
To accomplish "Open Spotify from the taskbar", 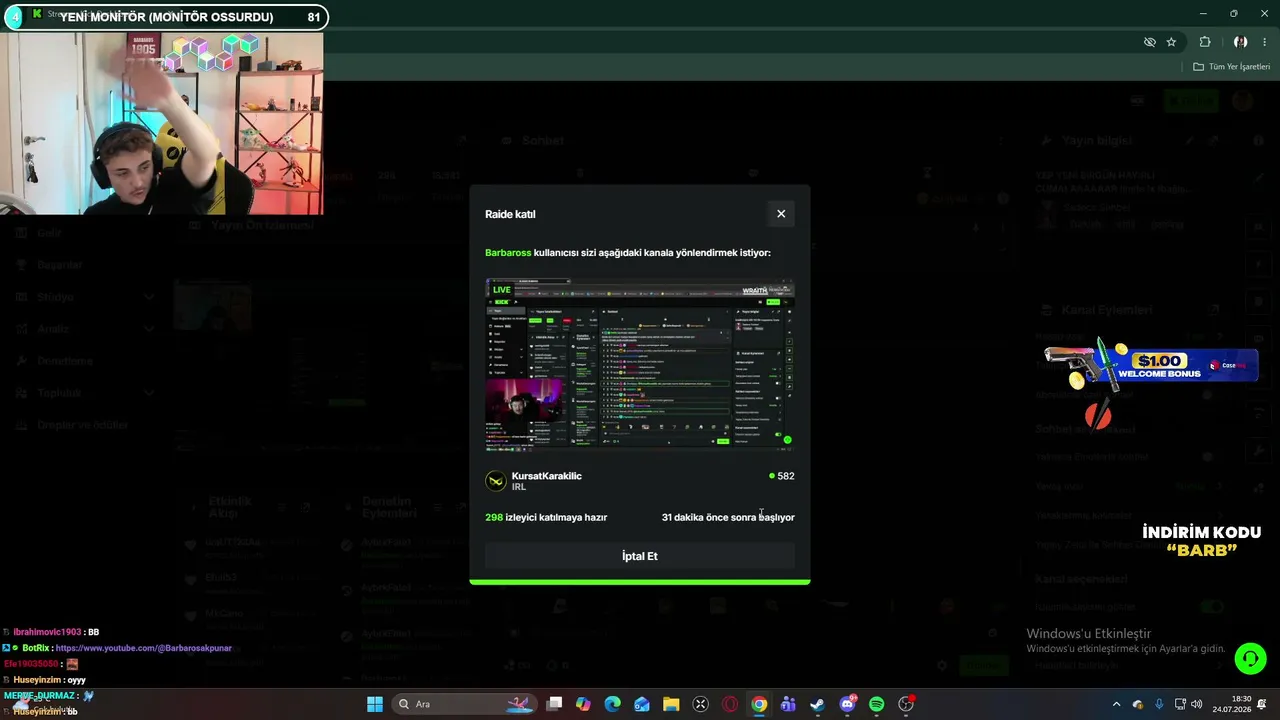I will [x=877, y=704].
